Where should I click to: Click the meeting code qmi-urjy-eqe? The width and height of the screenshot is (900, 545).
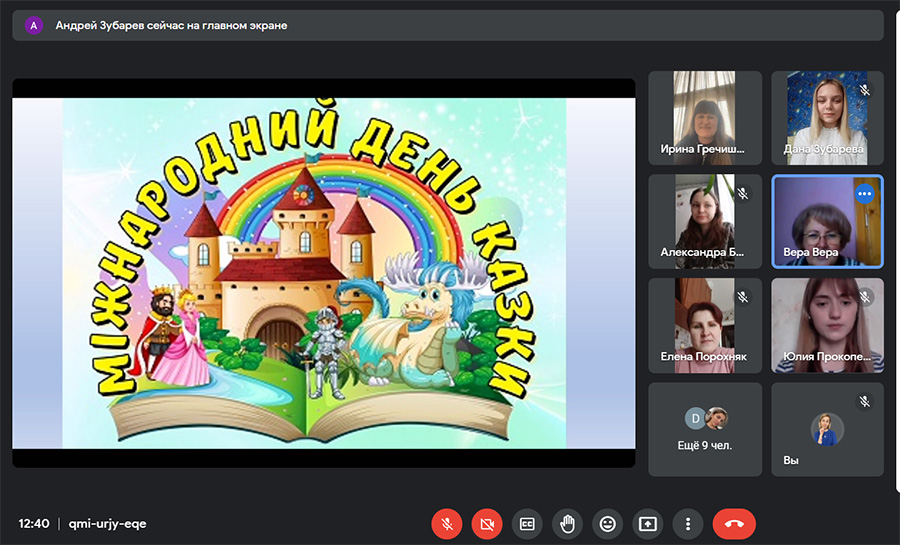(107, 523)
